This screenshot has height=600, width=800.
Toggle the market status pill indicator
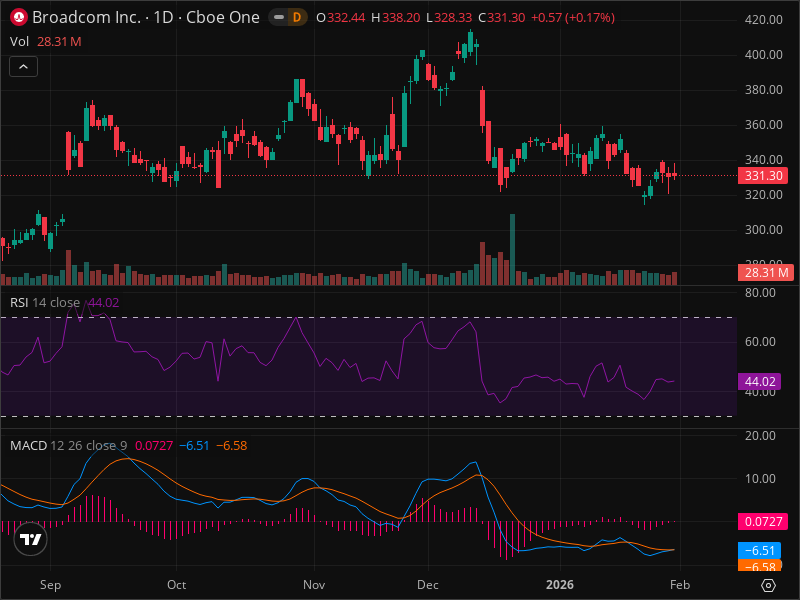click(279, 17)
